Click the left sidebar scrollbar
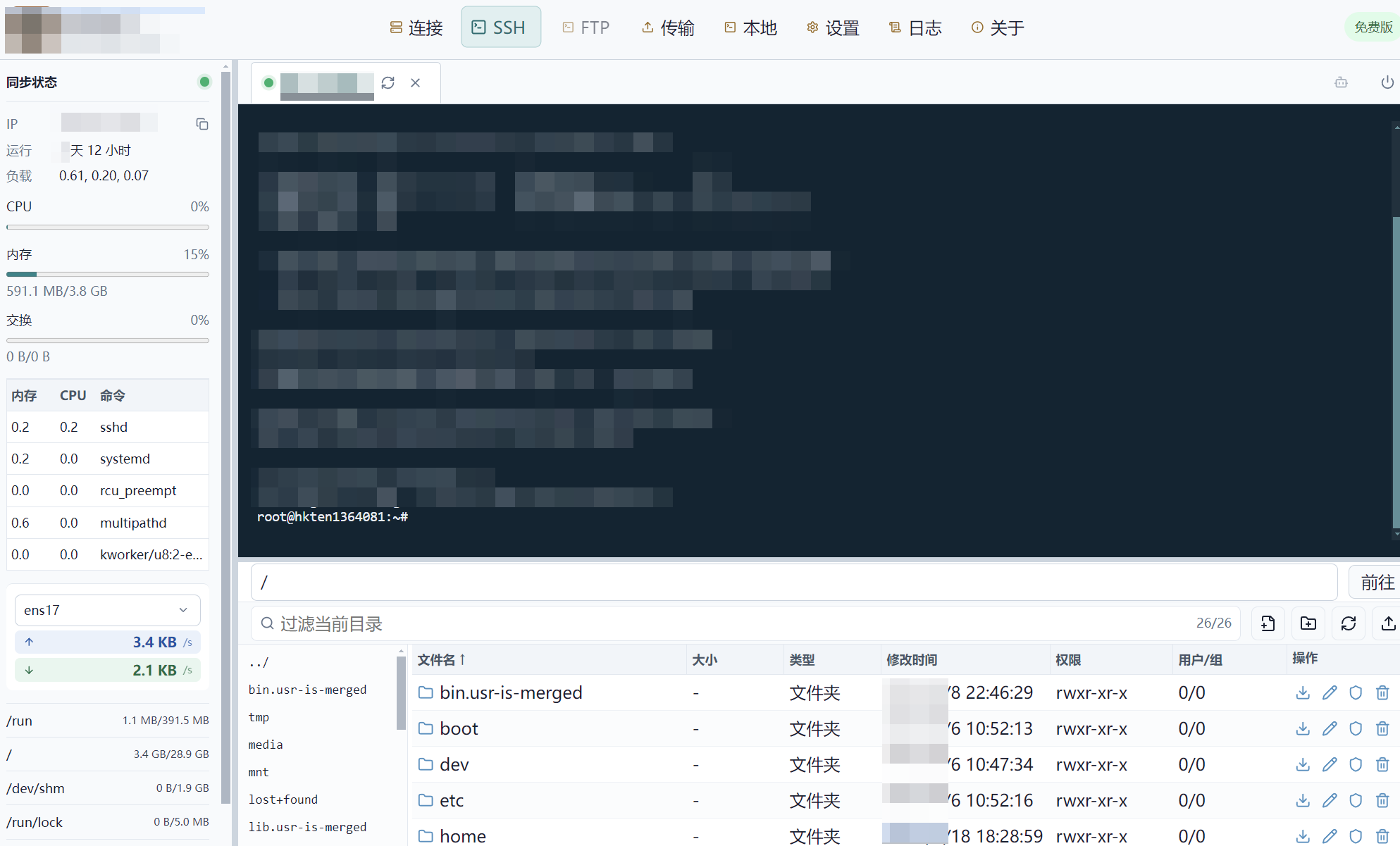The width and height of the screenshot is (1400, 846). (x=225, y=437)
